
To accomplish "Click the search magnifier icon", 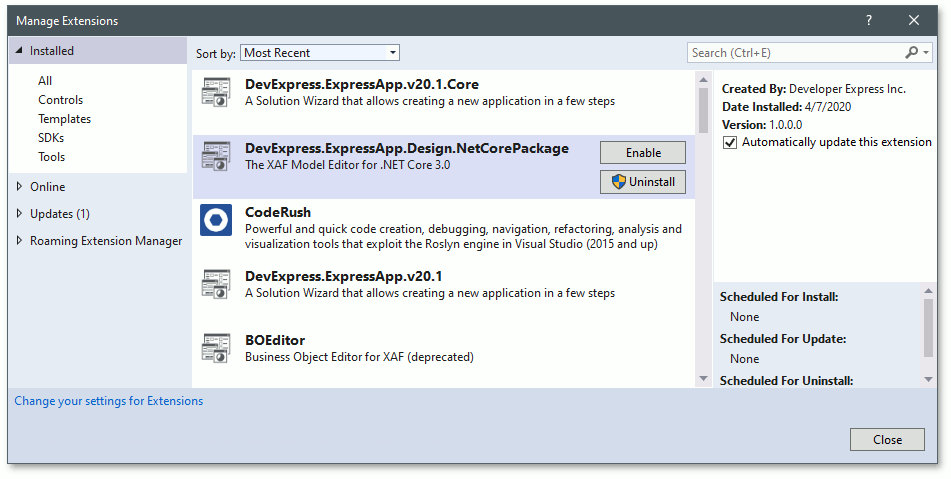I will 911,53.
